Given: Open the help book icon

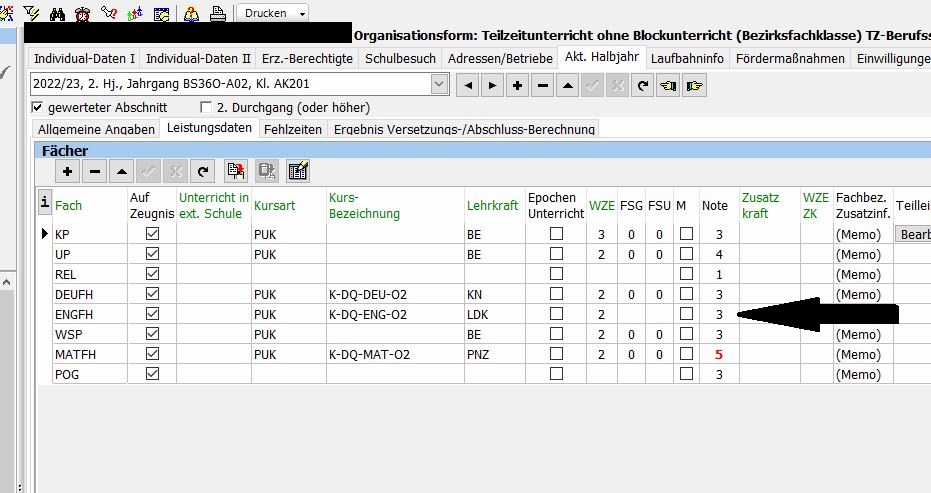Looking at the screenshot, I should (x=191, y=13).
